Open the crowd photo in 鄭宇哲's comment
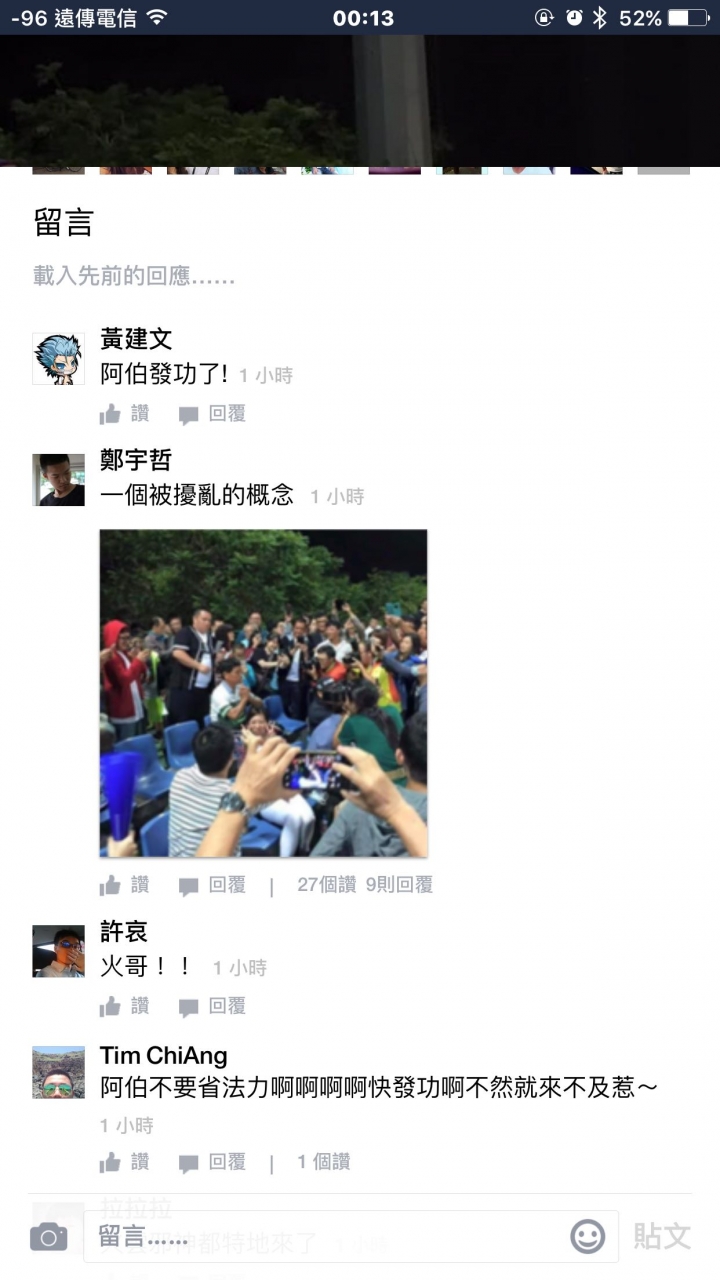Viewport: 720px width, 1280px height. click(x=264, y=693)
